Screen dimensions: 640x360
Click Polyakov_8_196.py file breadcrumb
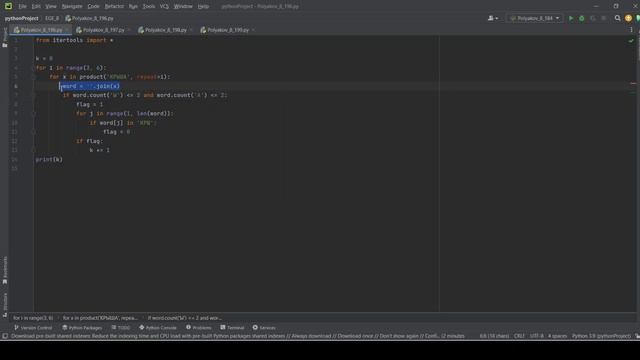[x=89, y=18]
